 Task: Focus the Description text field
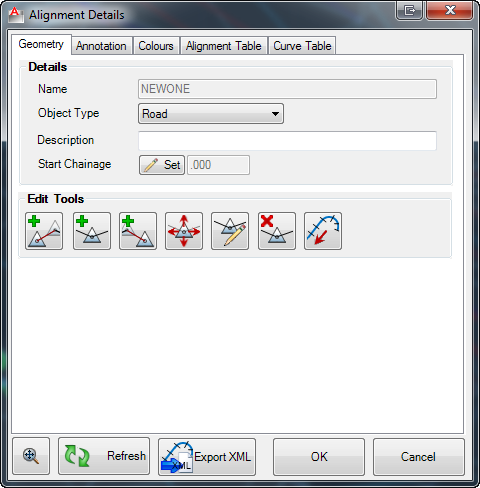[287, 141]
